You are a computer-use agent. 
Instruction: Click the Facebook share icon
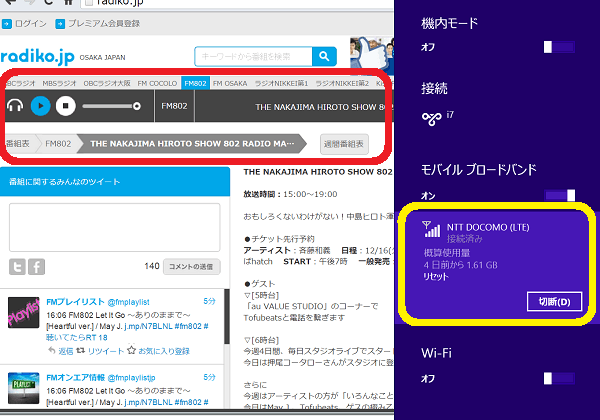[x=37, y=267]
